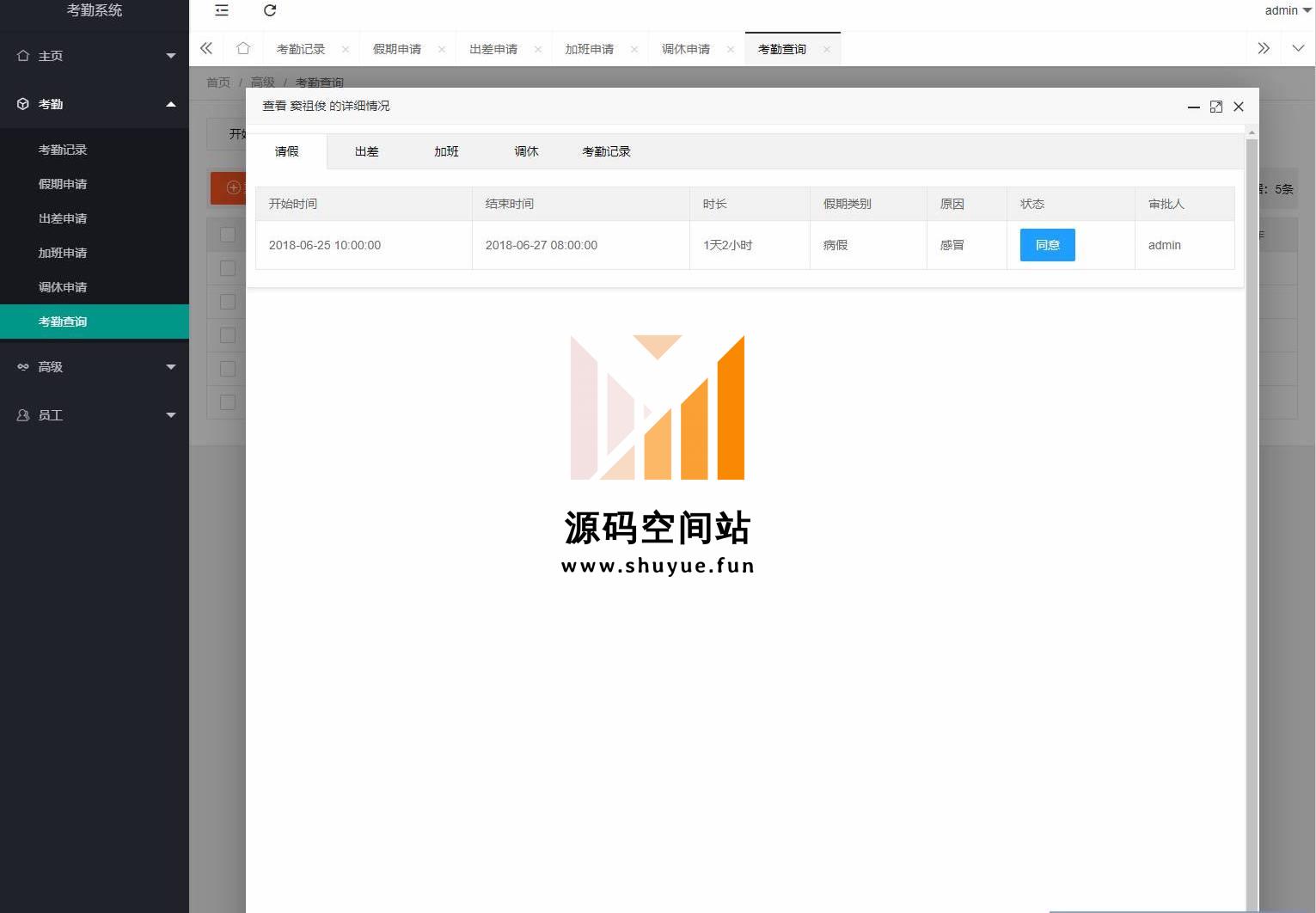Click the orange add button behind dialog
The image size is (1316, 913).
[x=229, y=187]
